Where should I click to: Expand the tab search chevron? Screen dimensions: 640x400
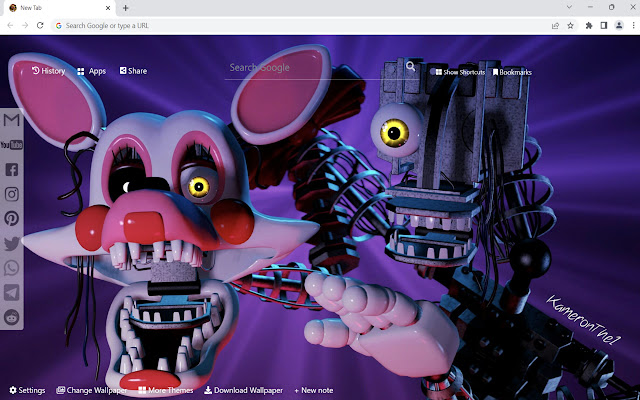tap(569, 7)
